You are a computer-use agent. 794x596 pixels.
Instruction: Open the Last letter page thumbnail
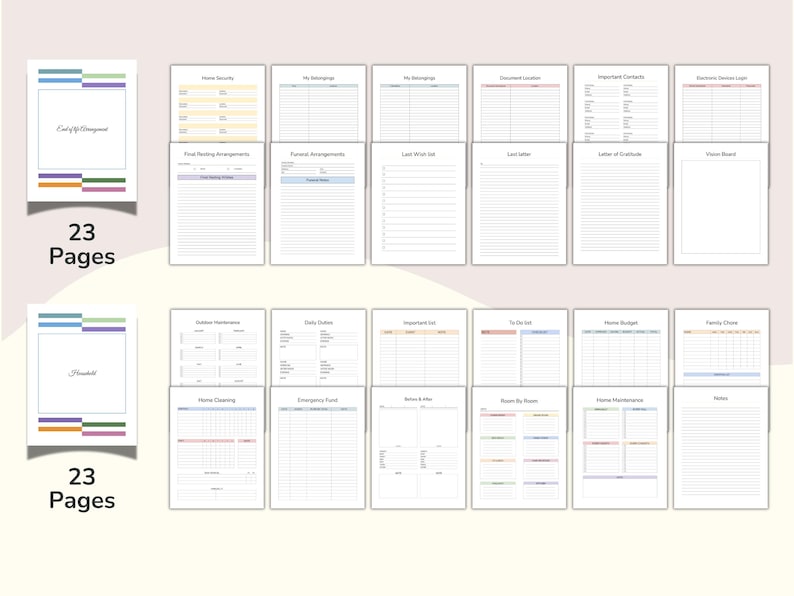pos(519,204)
